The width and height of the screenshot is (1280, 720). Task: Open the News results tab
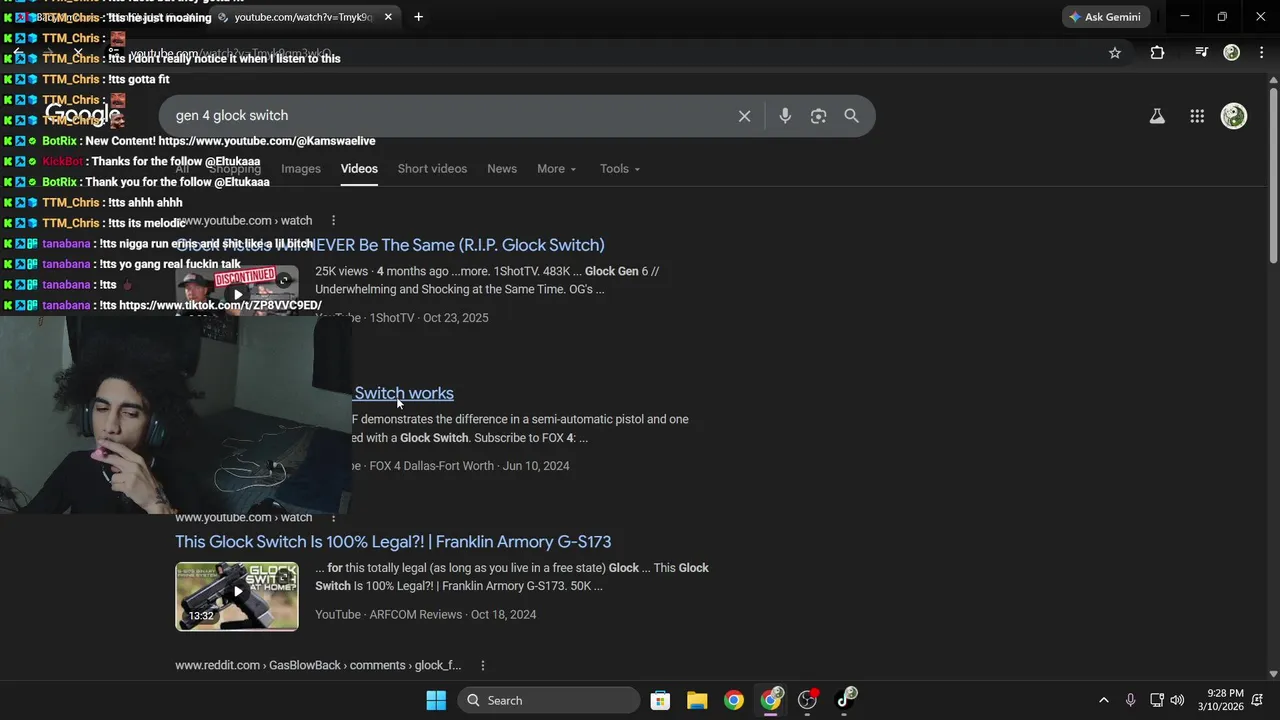tap(502, 169)
